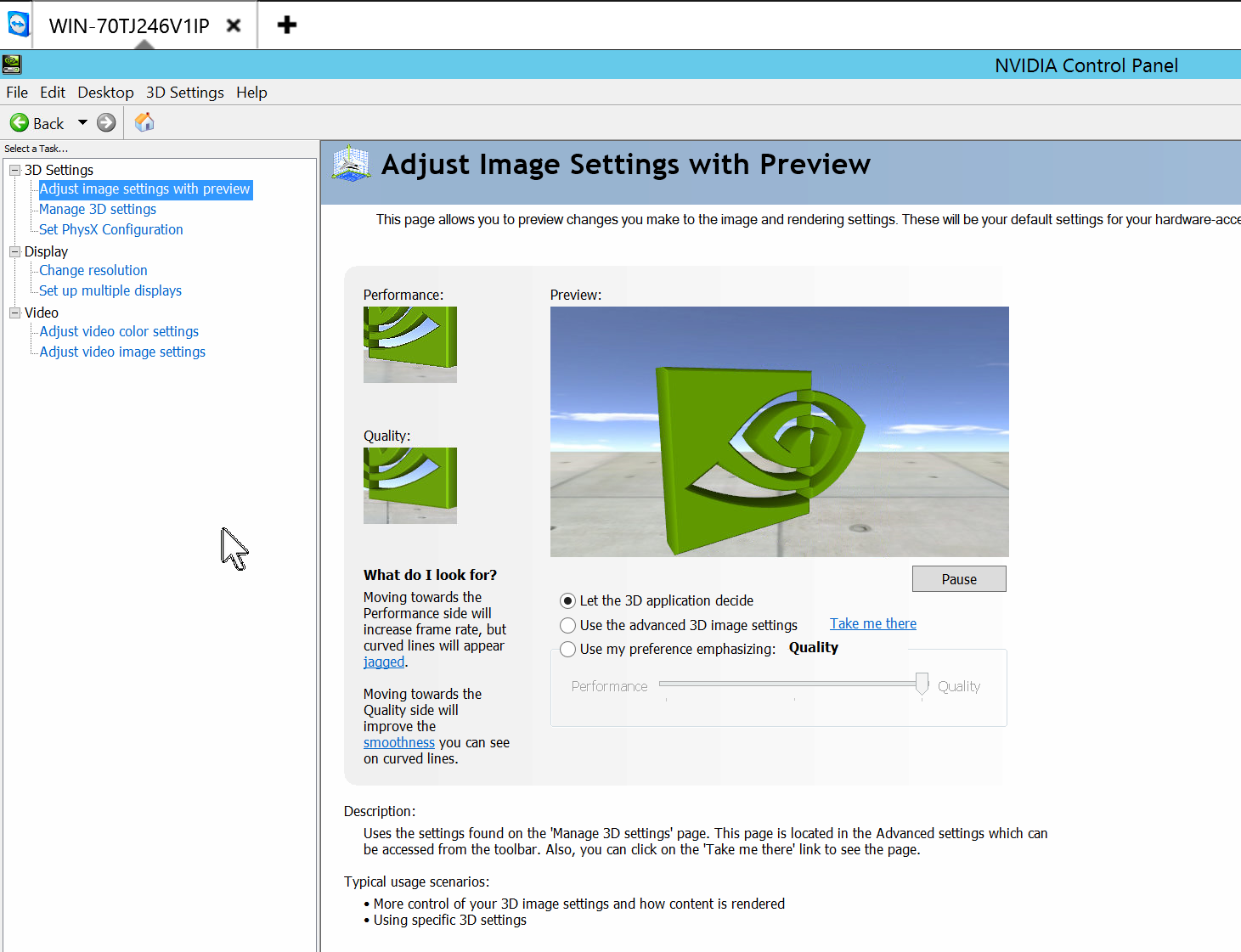This screenshot has height=952, width=1241.
Task: Click the TeamViewer icon on the session tab
Action: point(18,24)
